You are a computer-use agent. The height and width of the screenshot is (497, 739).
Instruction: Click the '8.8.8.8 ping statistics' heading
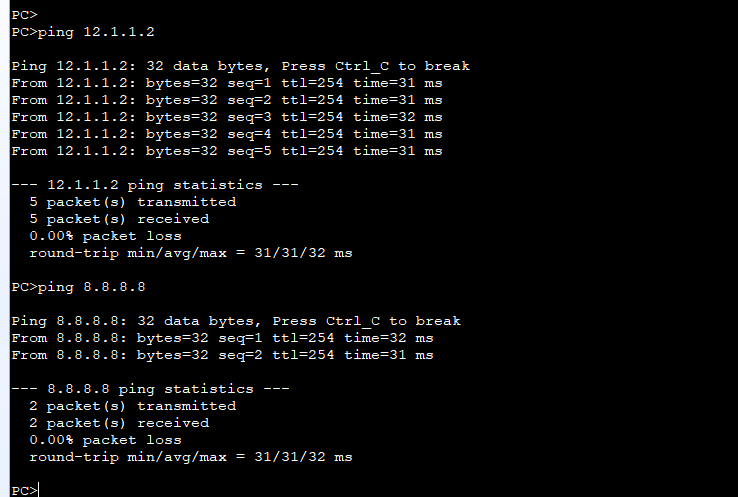pos(150,389)
